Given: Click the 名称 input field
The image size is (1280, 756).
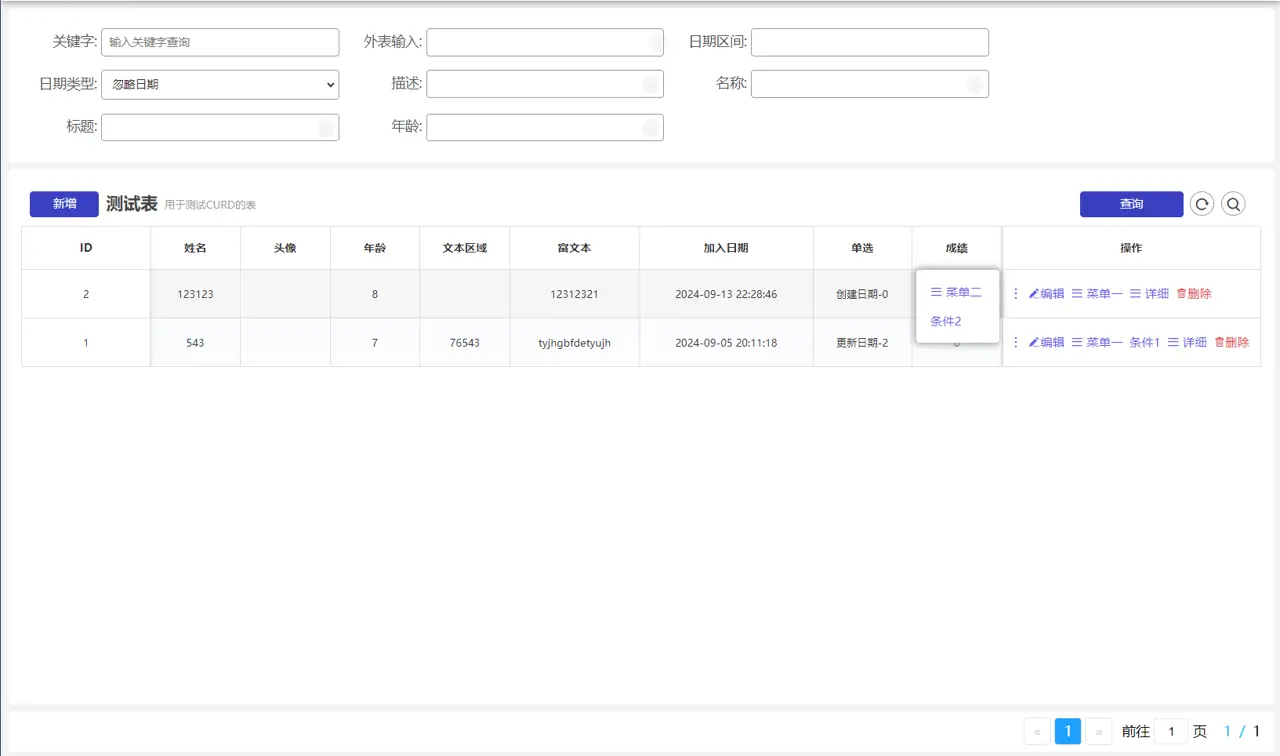Looking at the screenshot, I should click(x=870, y=84).
